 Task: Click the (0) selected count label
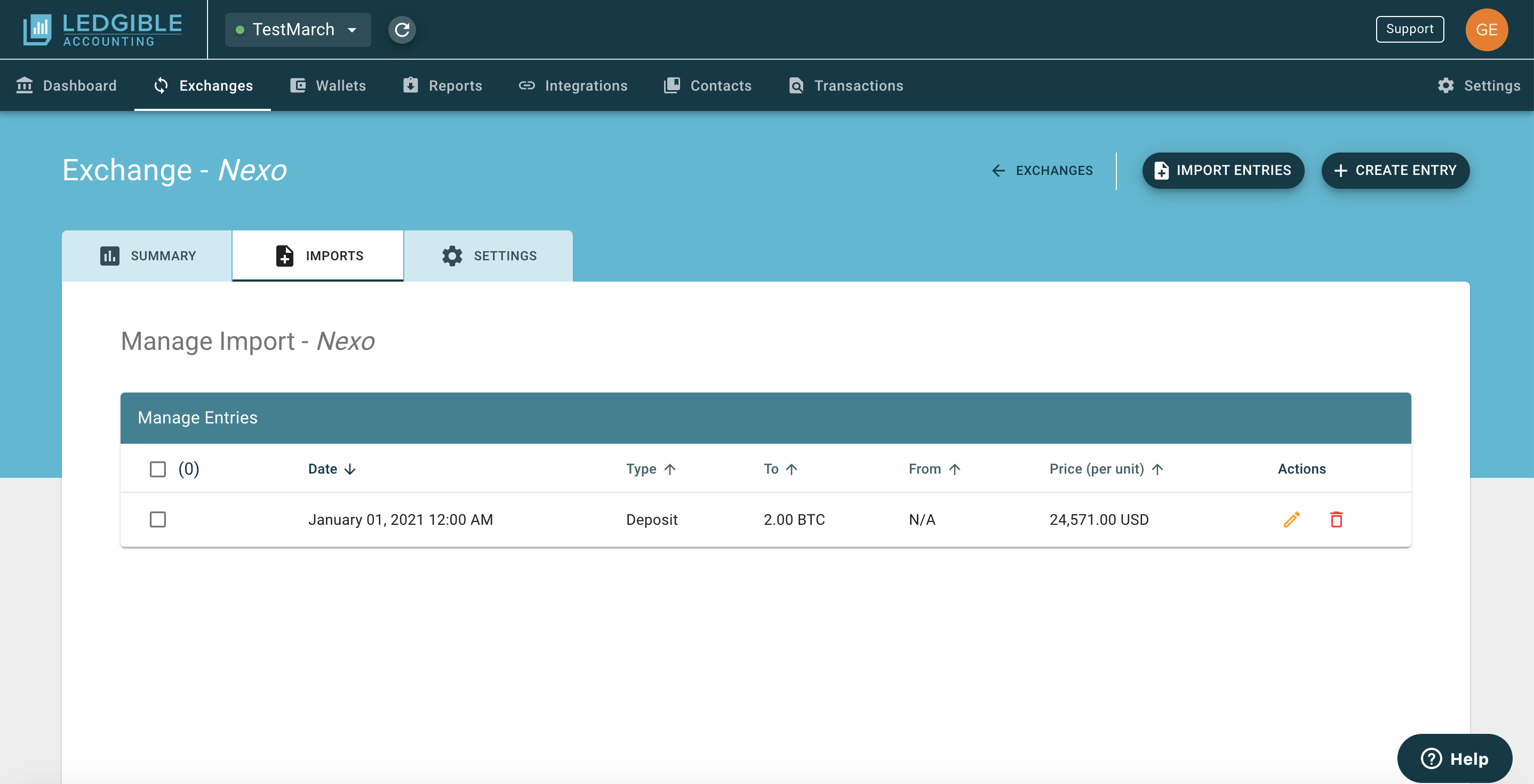(189, 469)
